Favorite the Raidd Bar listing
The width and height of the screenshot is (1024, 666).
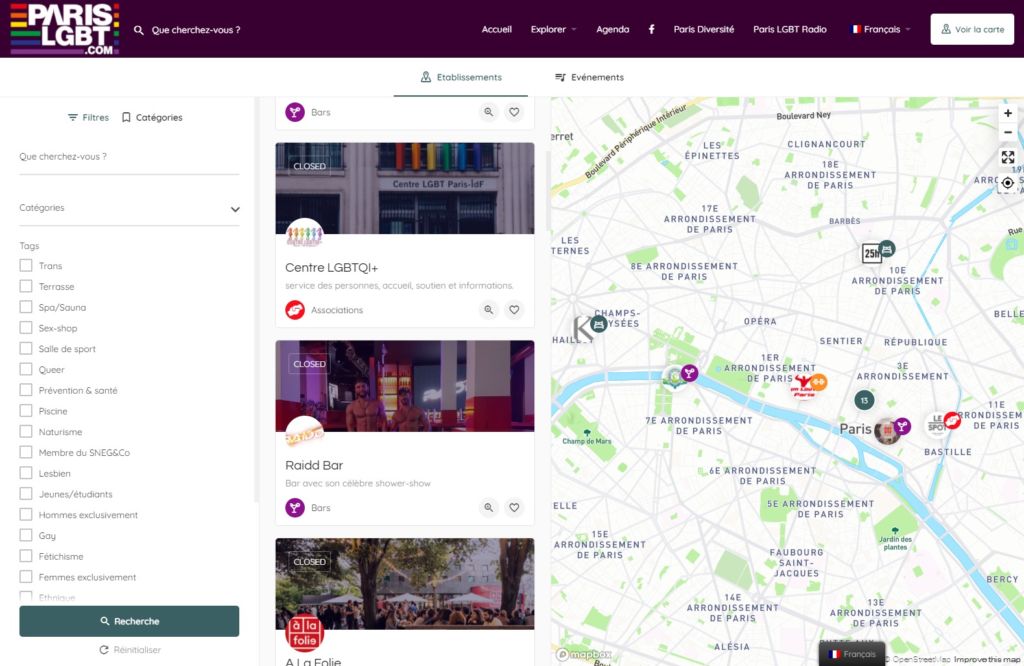[515, 507]
